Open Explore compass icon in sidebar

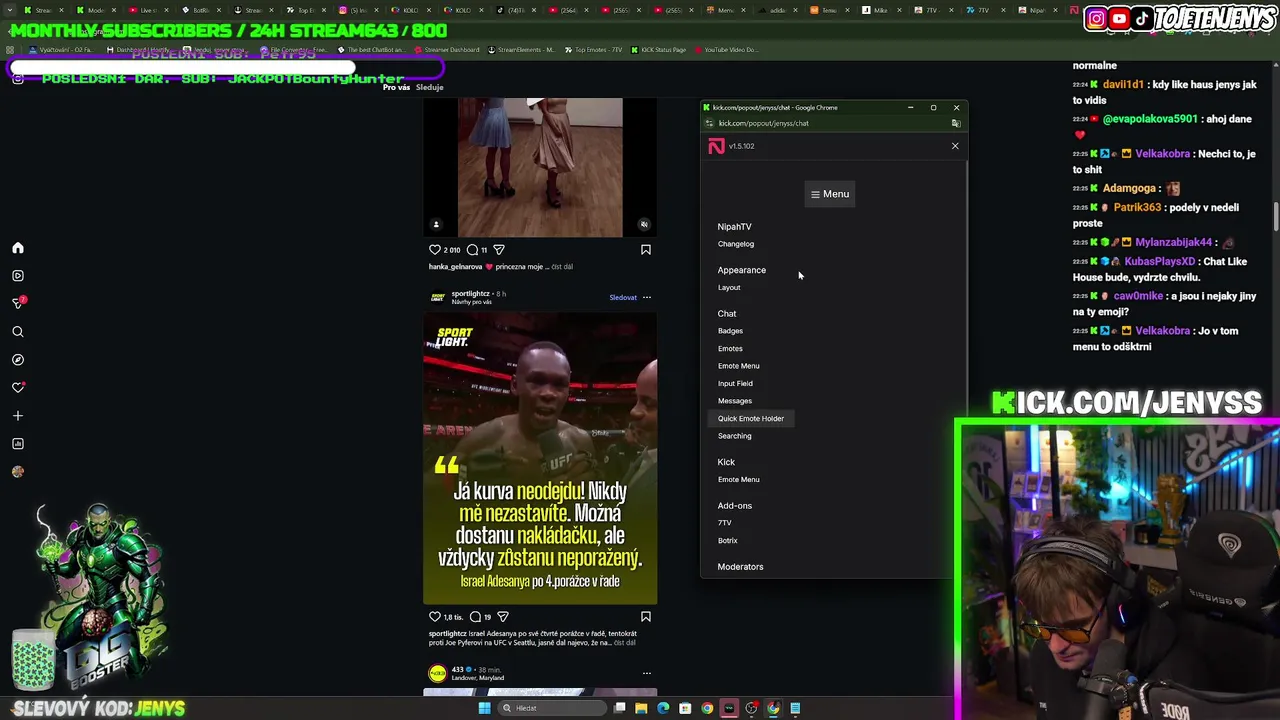pyautogui.click(x=18, y=359)
